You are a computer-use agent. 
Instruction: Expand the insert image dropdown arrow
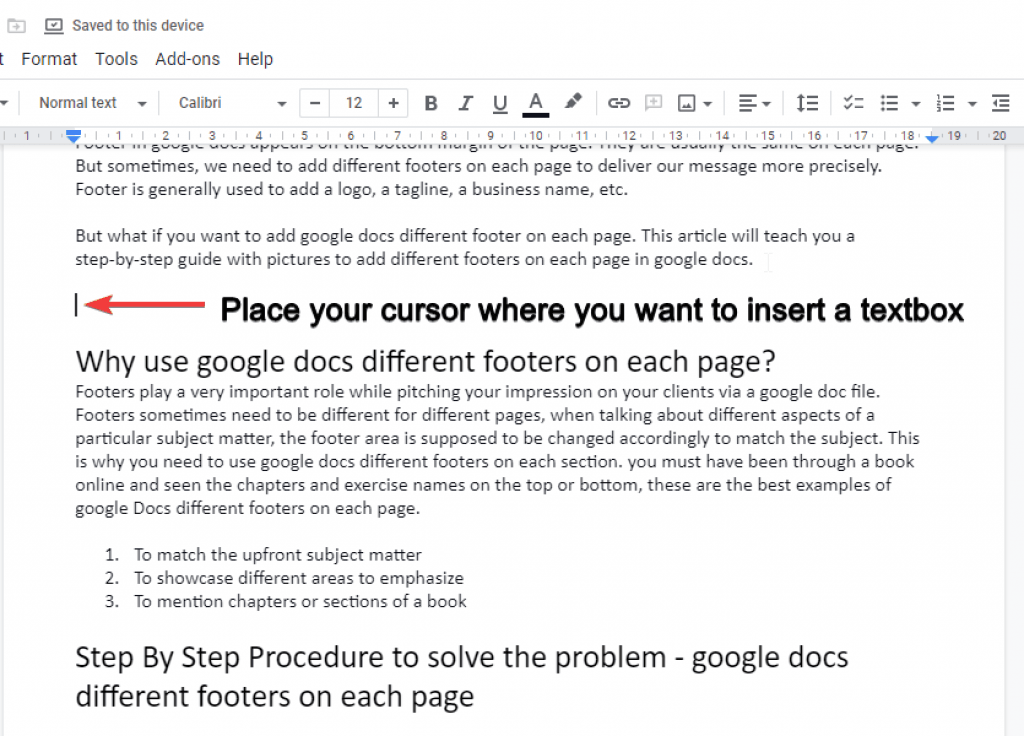pyautogui.click(x=708, y=104)
